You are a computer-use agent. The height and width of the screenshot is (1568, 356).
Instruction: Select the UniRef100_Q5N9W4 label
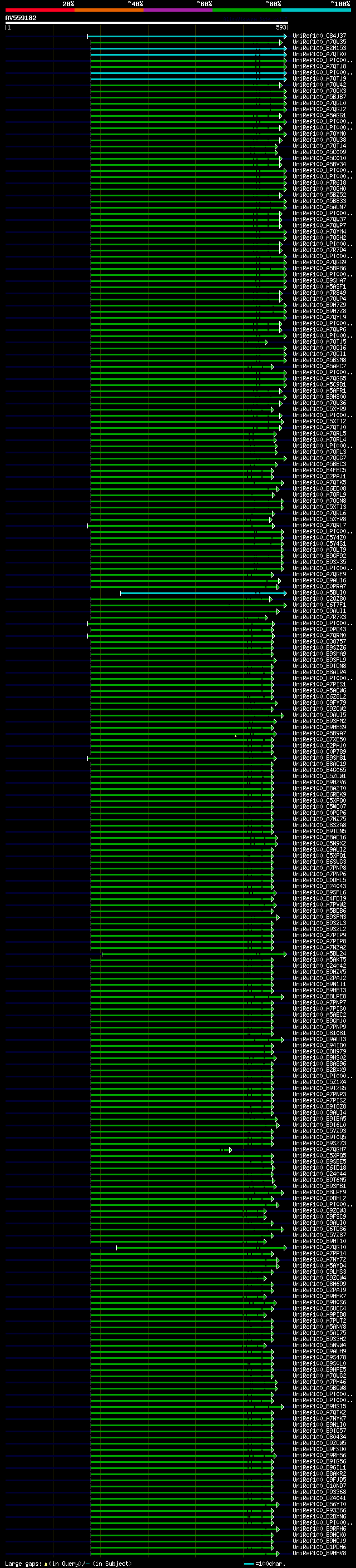tap(319, 1346)
